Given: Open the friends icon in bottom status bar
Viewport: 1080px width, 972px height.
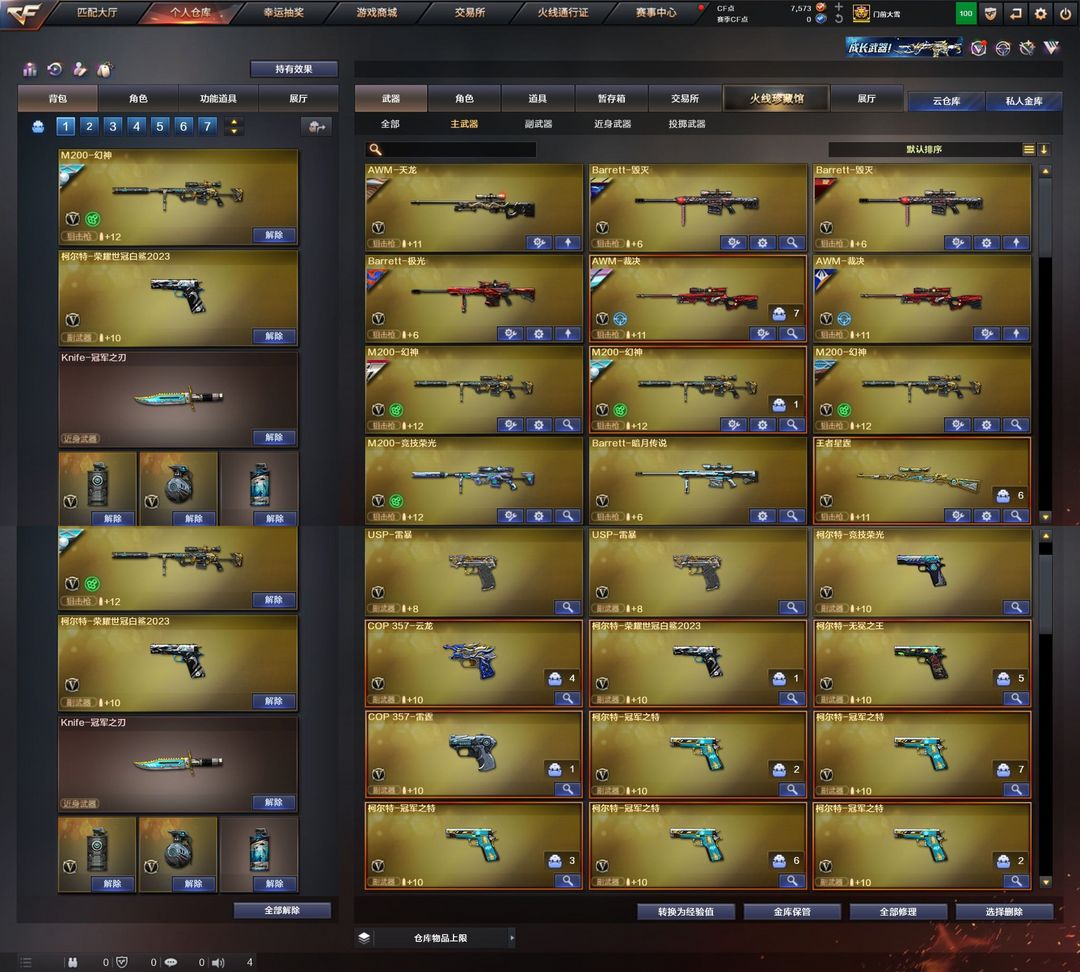Looking at the screenshot, I should tap(72, 962).
